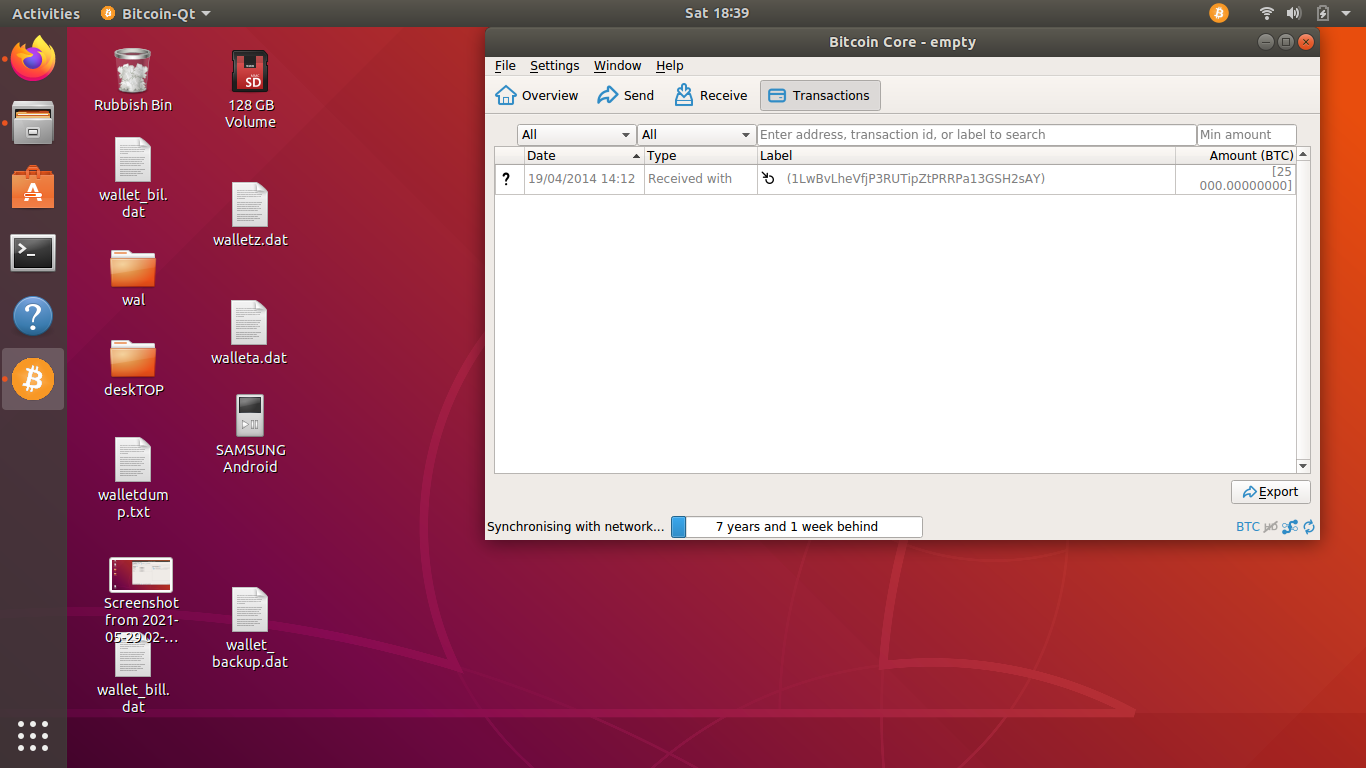Sort transactions by Label column header
Viewport: 1366px width, 768px height.
point(966,156)
